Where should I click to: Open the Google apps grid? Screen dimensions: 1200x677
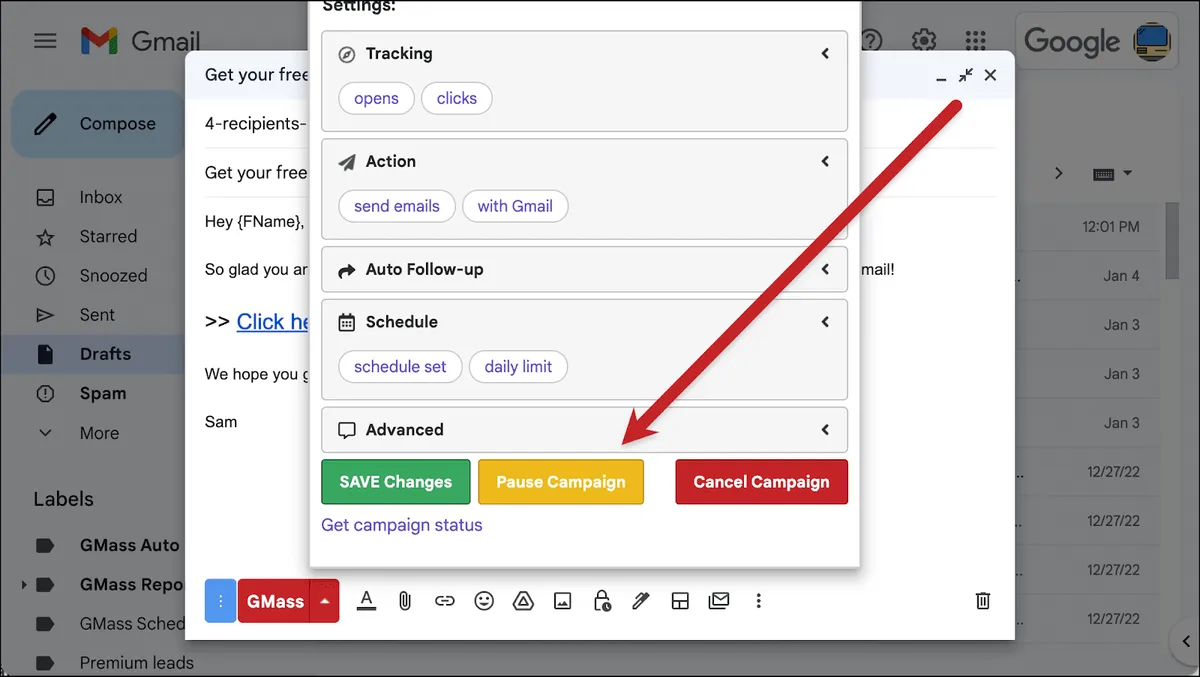coord(976,41)
